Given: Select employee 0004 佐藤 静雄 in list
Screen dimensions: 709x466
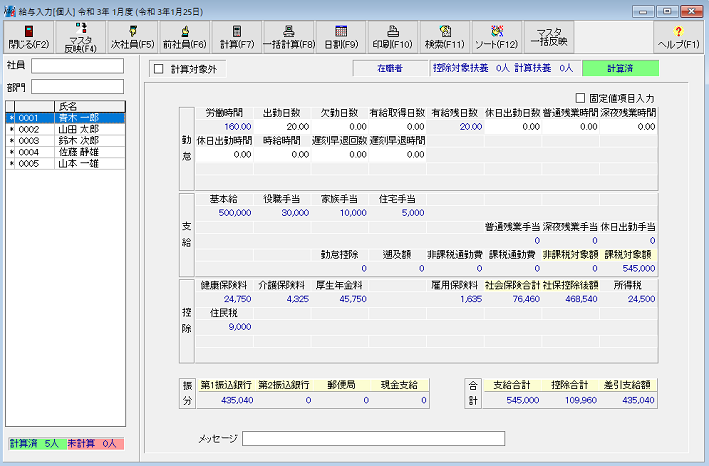Looking at the screenshot, I should [x=65, y=152].
